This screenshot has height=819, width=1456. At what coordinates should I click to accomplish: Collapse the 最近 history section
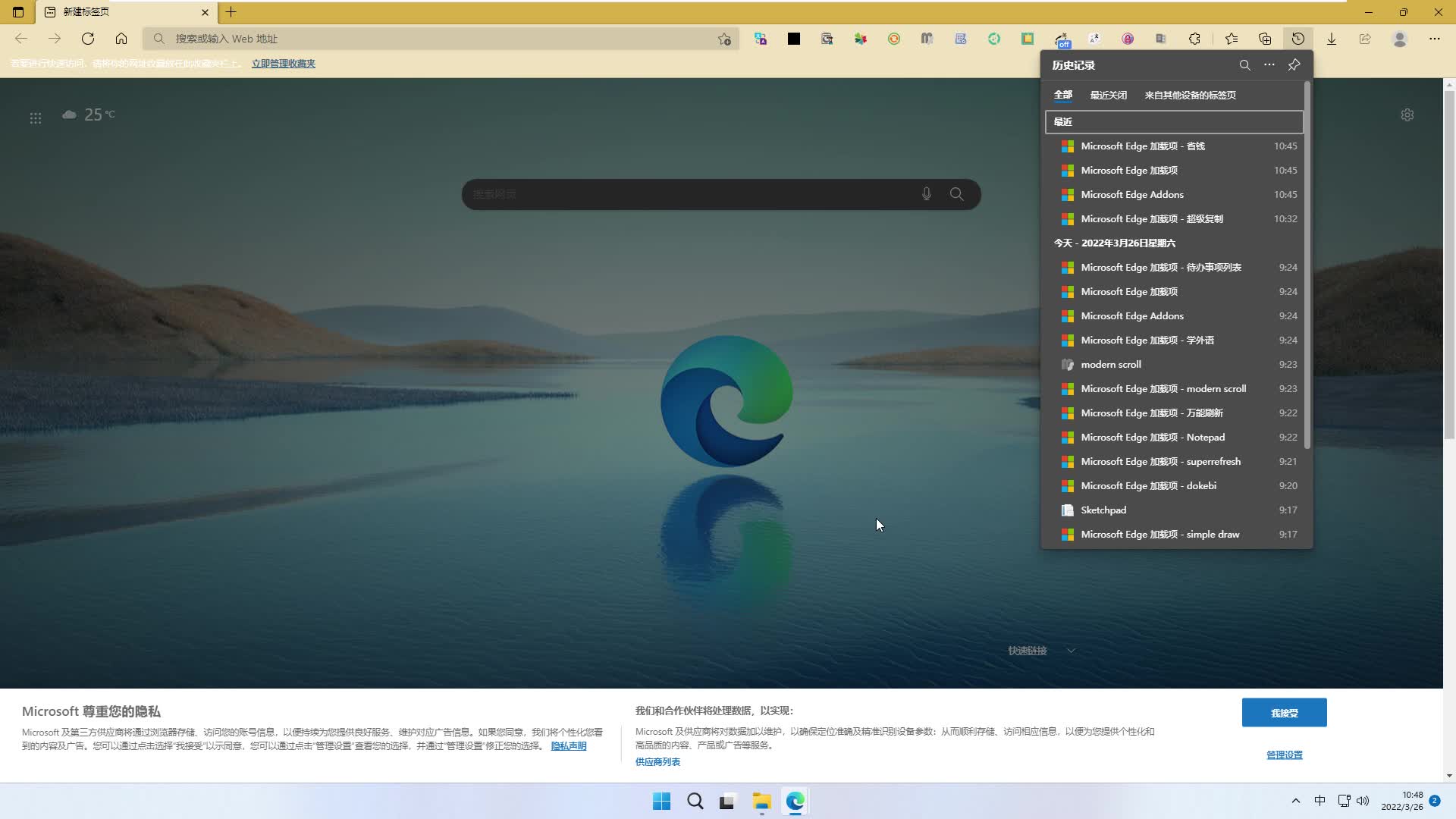point(1175,121)
